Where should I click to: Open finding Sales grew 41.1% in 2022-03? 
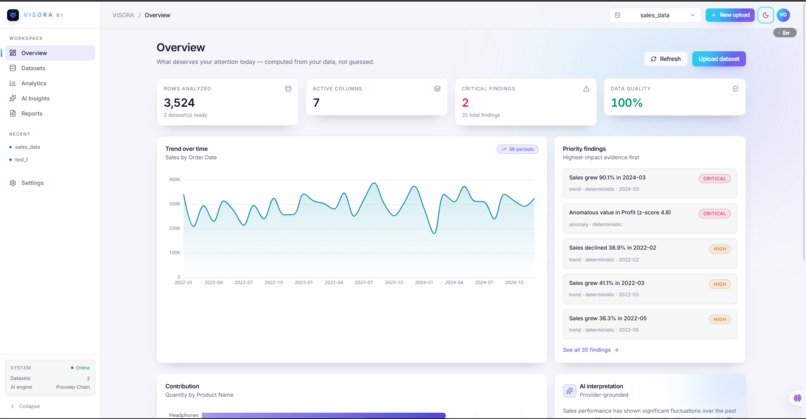[650, 289]
